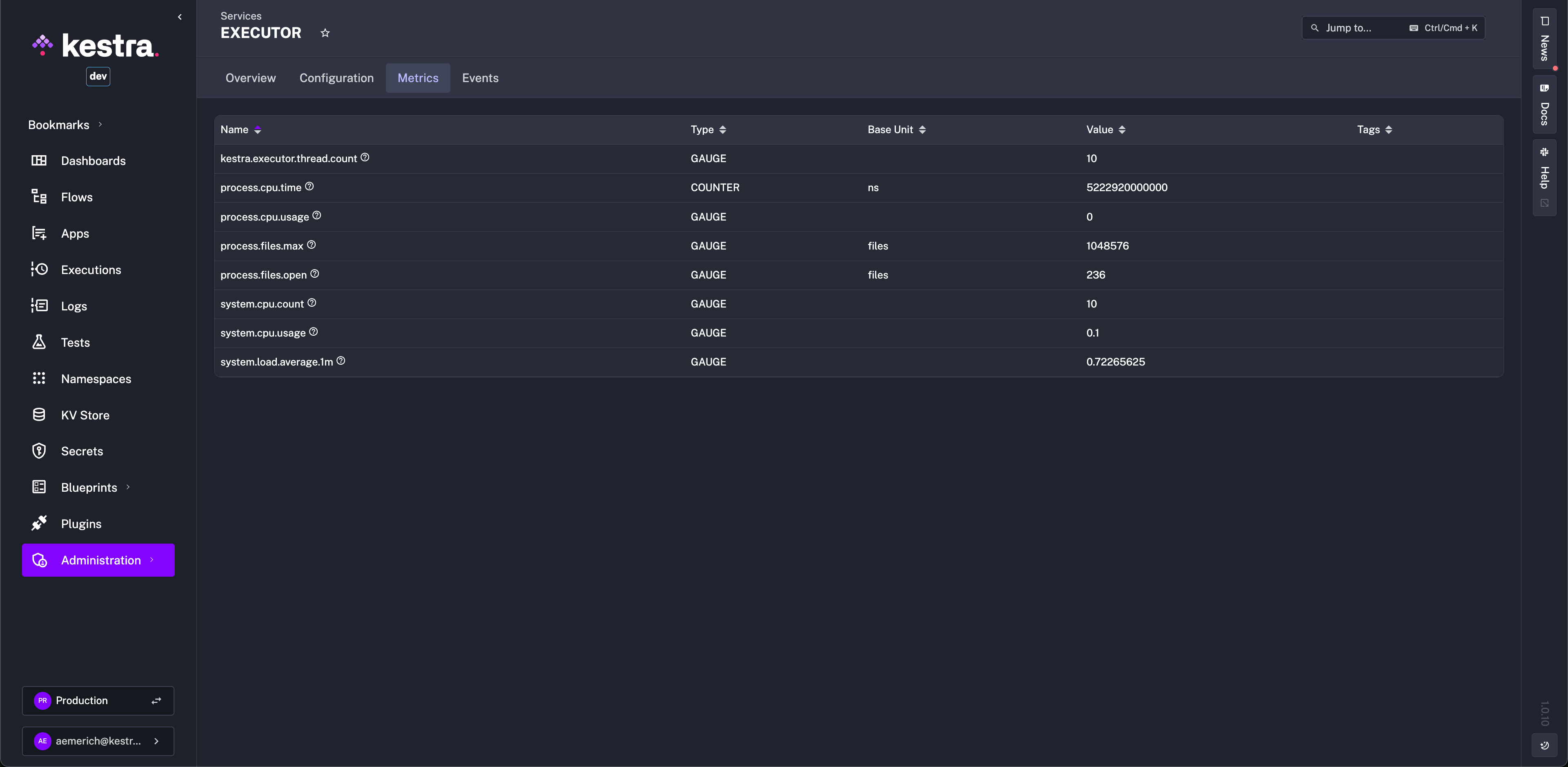Collapse the left sidebar with the chevron
This screenshot has height=767, width=1568.
(x=180, y=17)
